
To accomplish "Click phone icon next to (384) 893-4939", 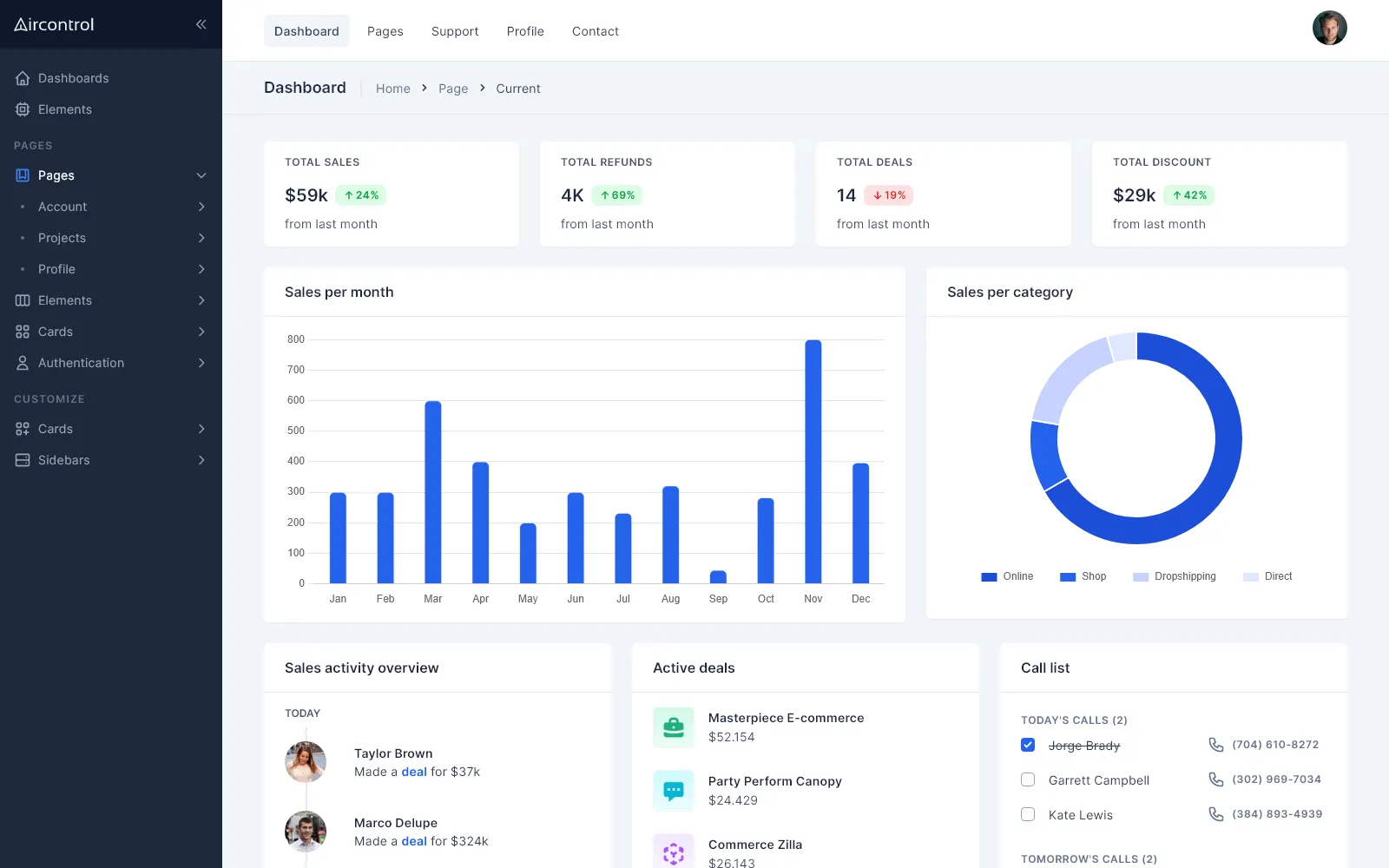I will click(1216, 814).
